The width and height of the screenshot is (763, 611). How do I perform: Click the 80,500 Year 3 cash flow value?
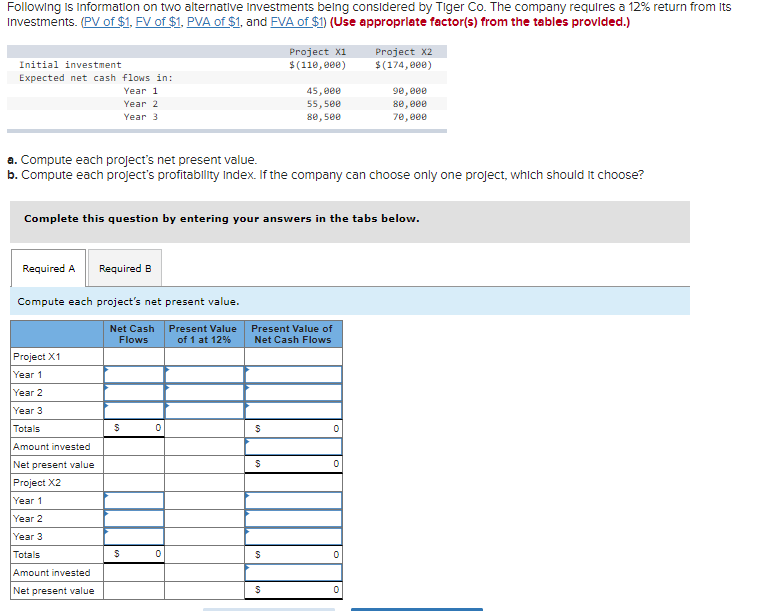[324, 117]
